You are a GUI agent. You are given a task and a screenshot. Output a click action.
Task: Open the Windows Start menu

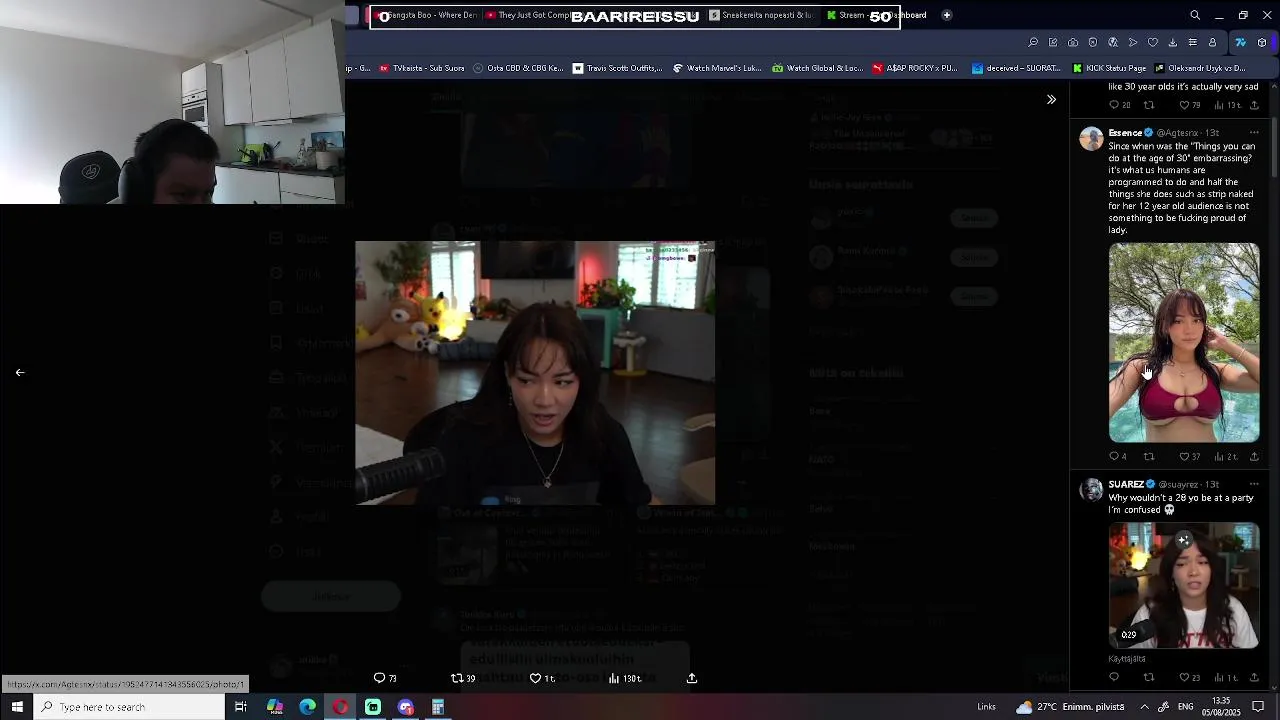coord(17,707)
